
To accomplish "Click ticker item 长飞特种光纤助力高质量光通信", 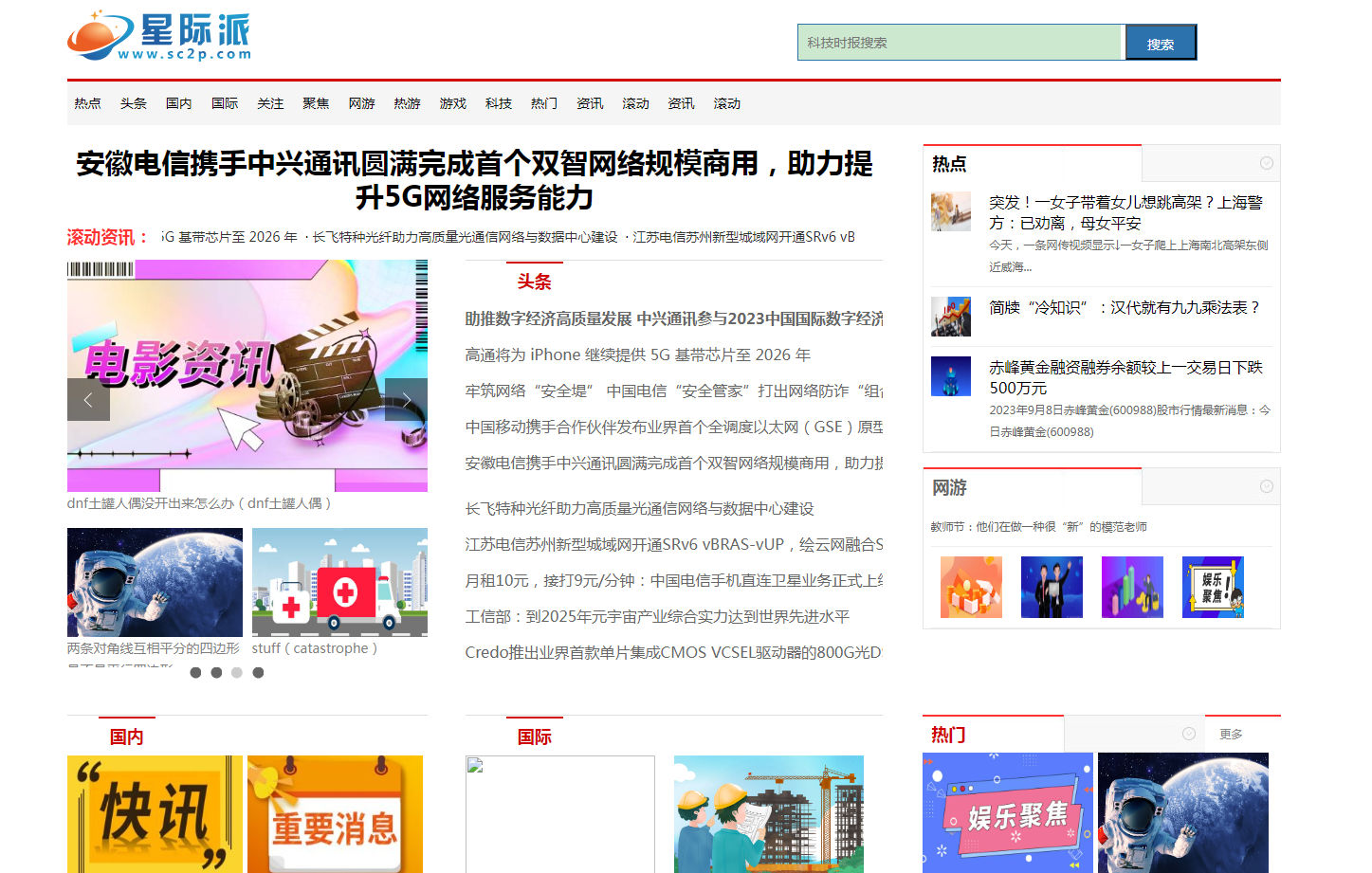I will tap(465, 237).
